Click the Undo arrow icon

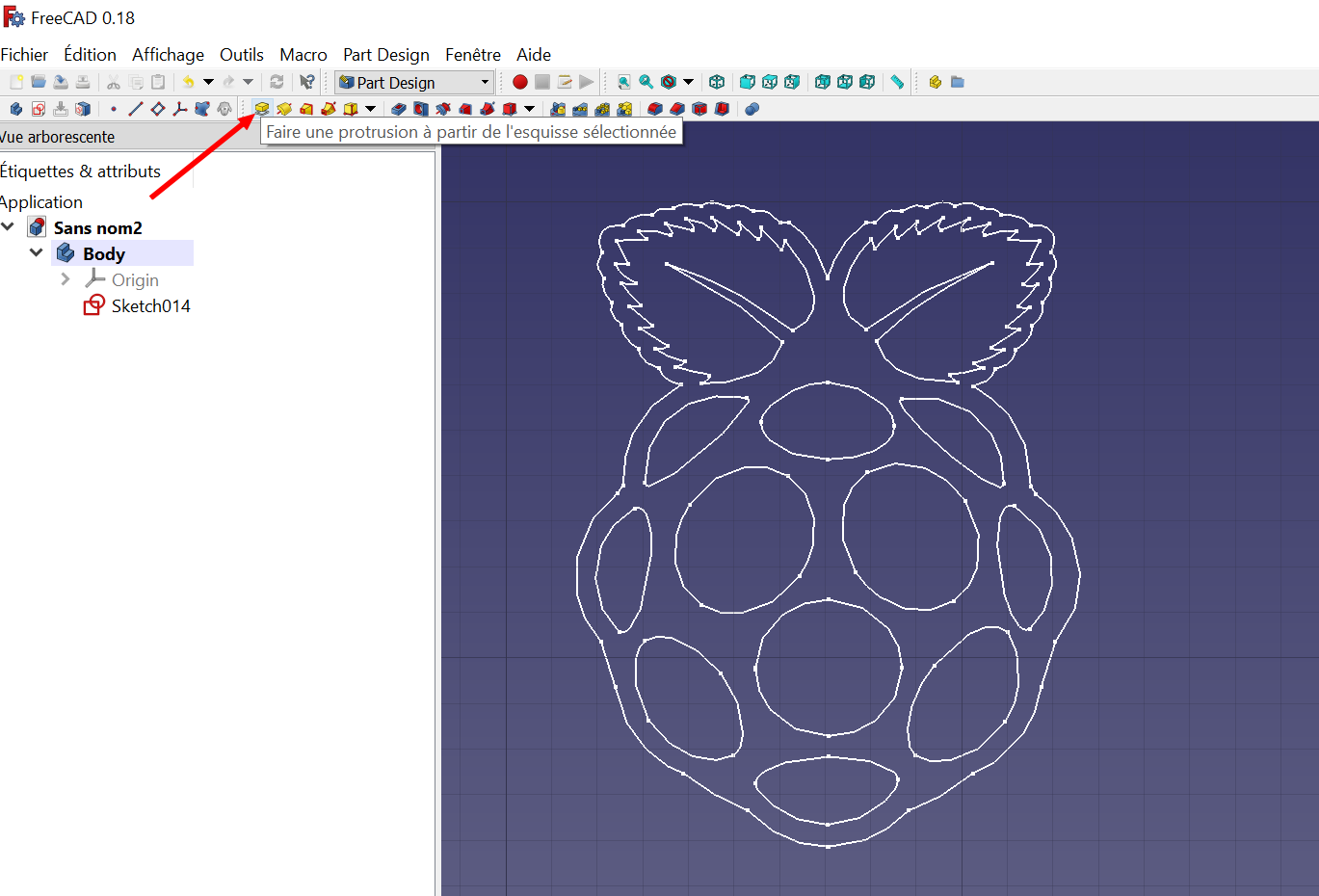(x=188, y=82)
